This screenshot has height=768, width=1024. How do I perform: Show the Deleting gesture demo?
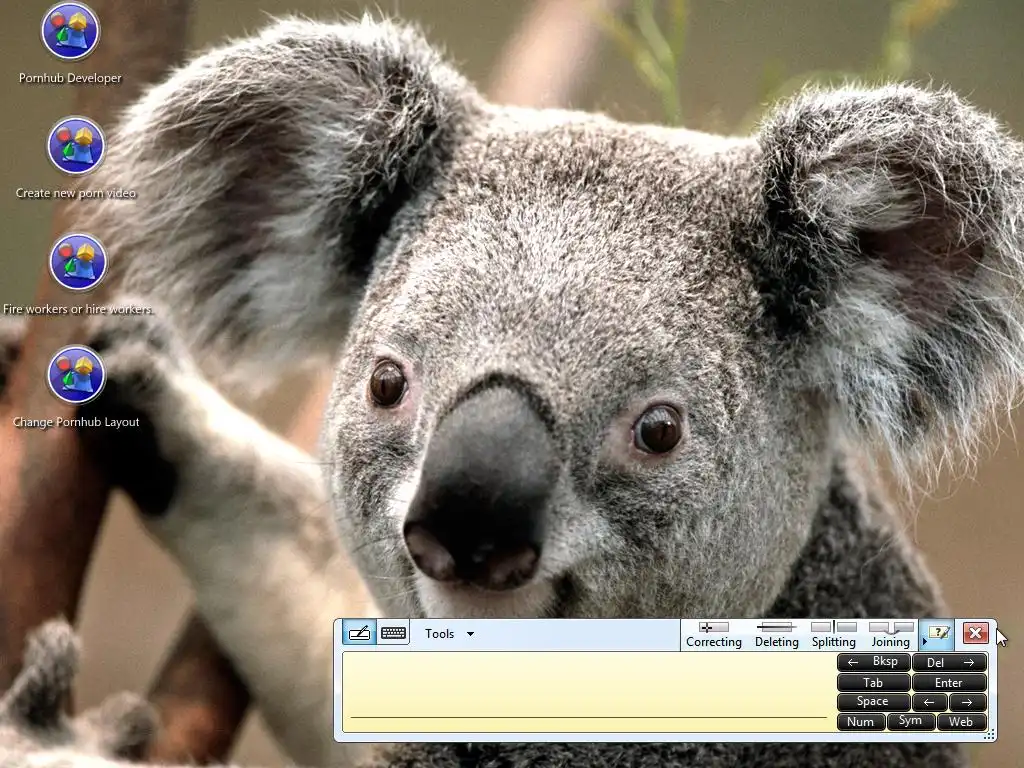point(776,635)
